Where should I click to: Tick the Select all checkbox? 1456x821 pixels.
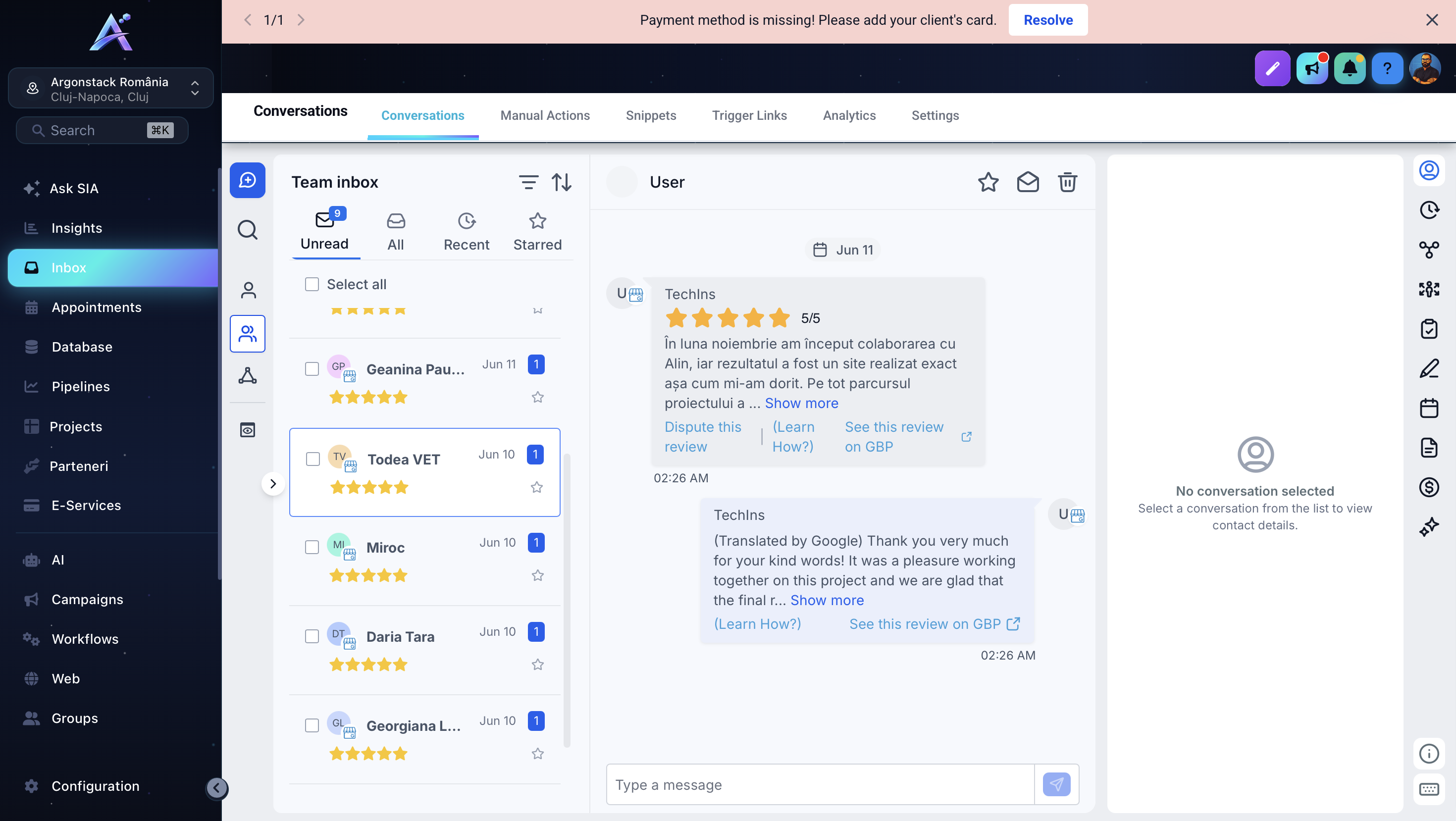pos(312,284)
